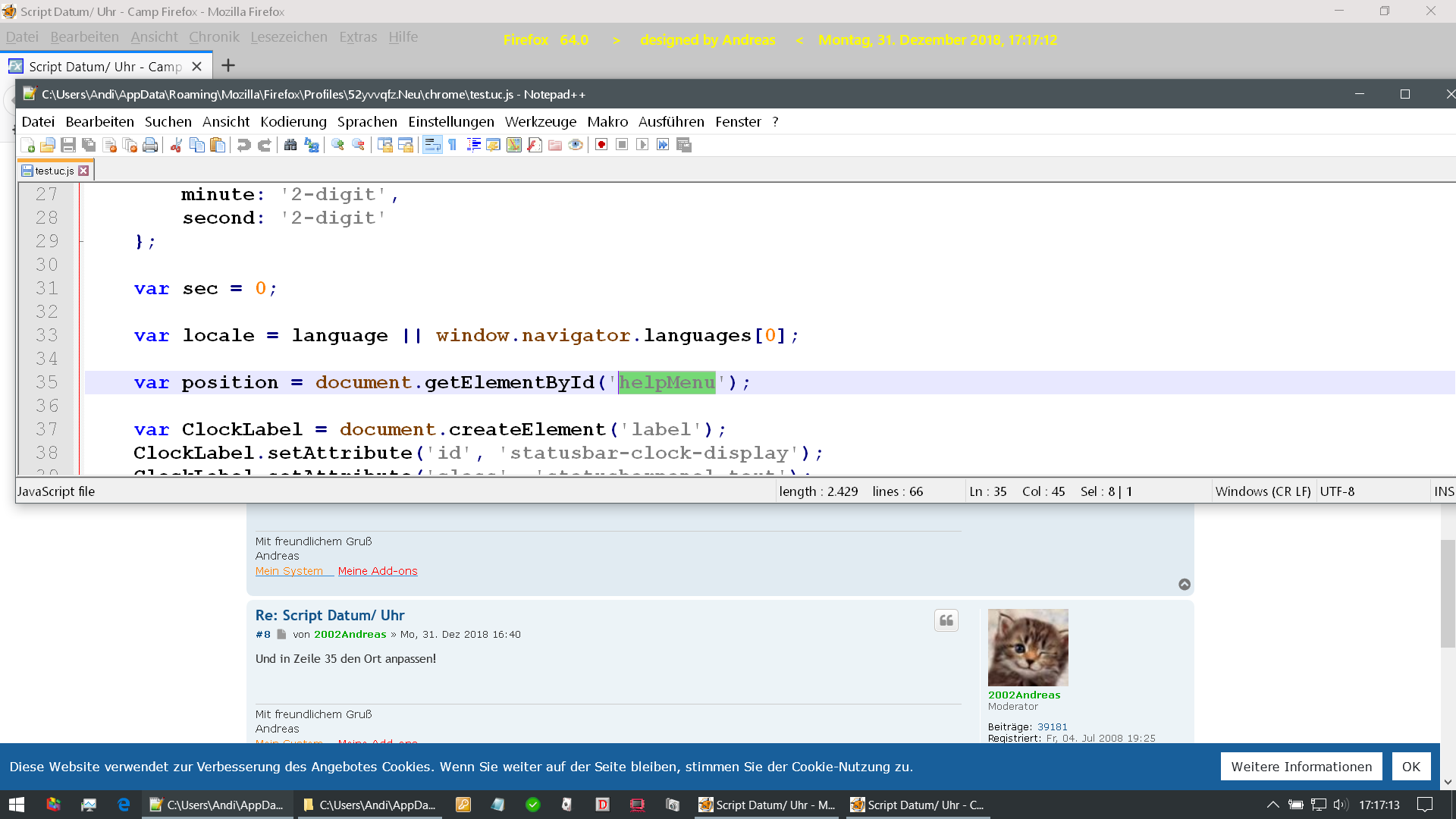Open the Makro menu in Notepad++
Image resolution: width=1456 pixels, height=819 pixels.
click(x=607, y=122)
